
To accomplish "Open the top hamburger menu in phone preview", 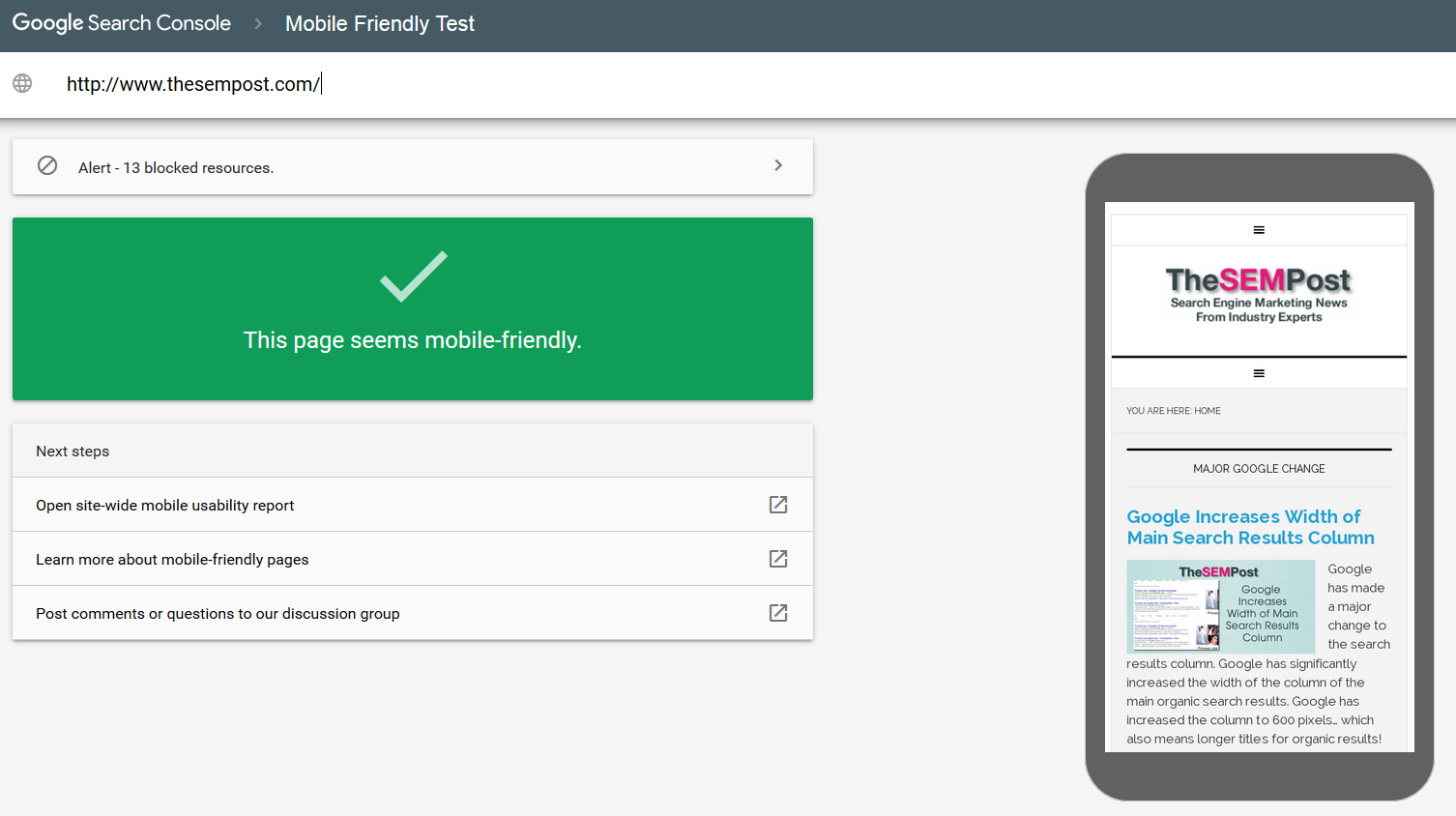I will point(1259,230).
